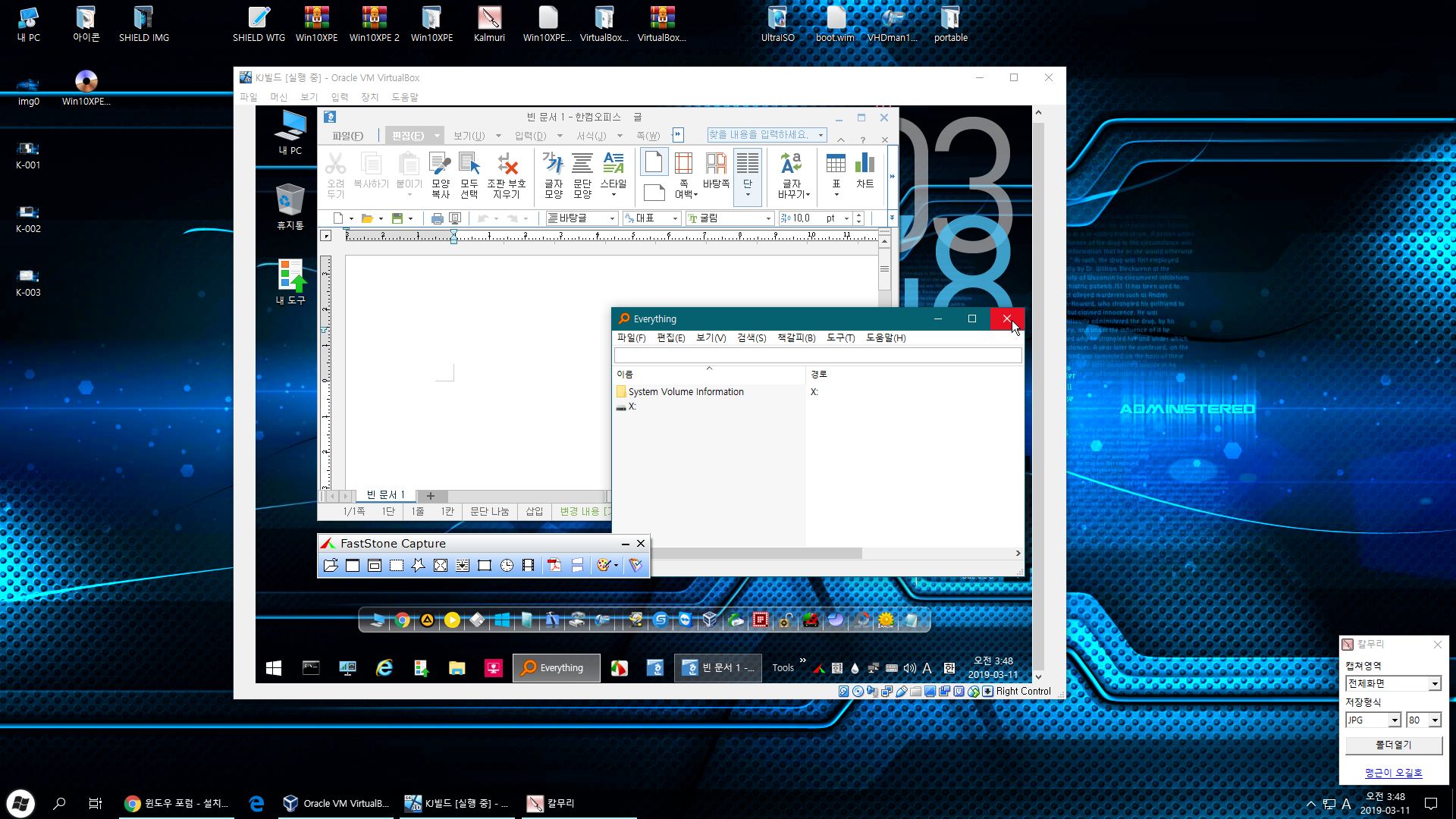Open 책갈피(B) menu in Everything
Image resolution: width=1456 pixels, height=819 pixels.
click(x=796, y=338)
